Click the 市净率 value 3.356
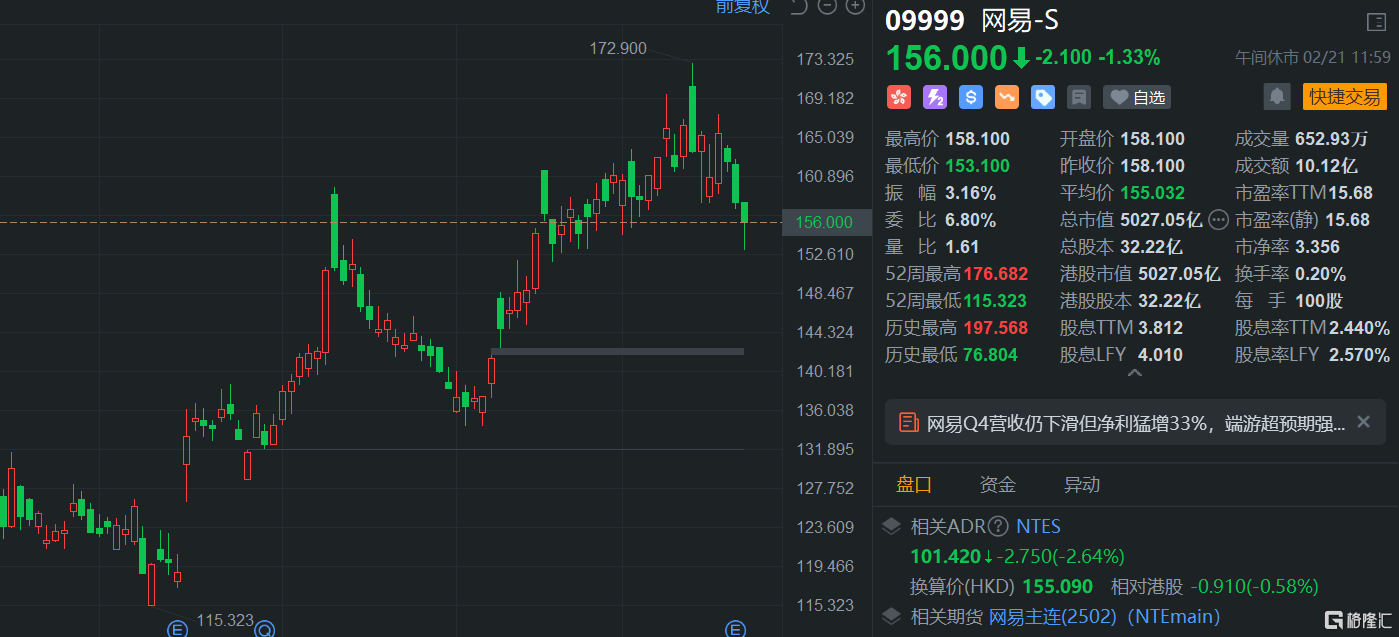 tap(1318, 247)
